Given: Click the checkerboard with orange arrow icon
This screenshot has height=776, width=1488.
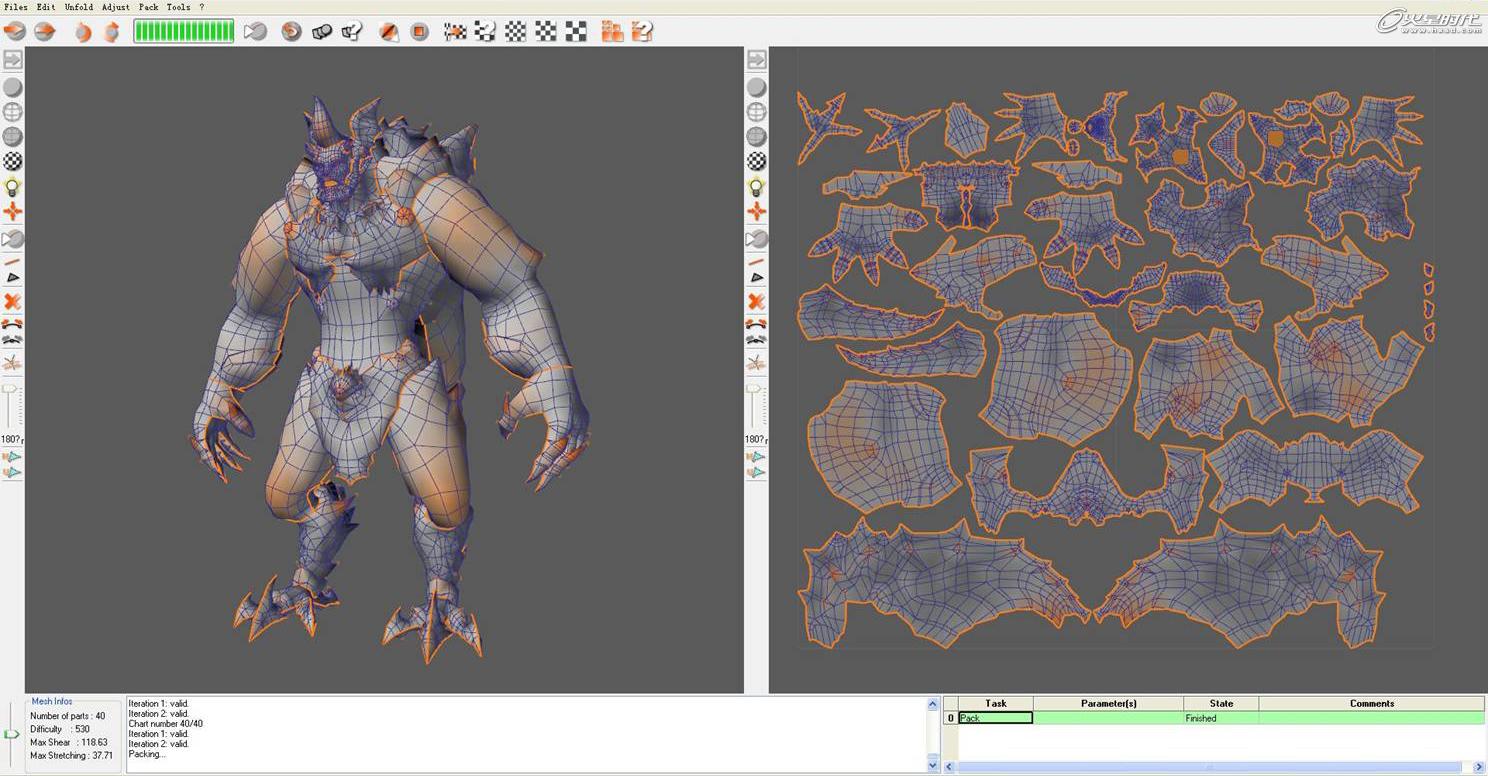Looking at the screenshot, I should tap(455, 31).
